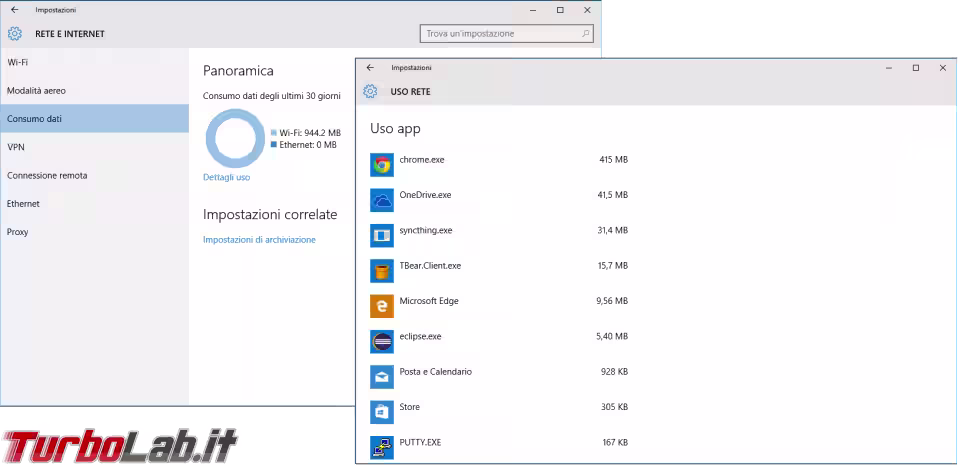Minimize the USO RETE window
Screen dimensions: 960x466
pyautogui.click(x=888, y=68)
